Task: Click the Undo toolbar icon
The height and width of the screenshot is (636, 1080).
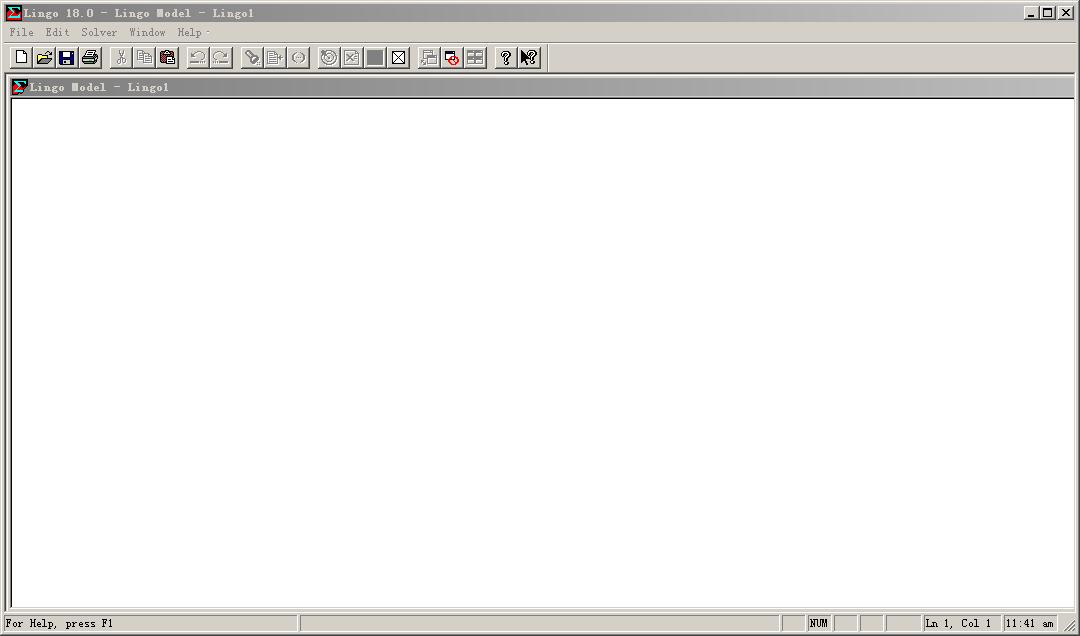Action: click(x=198, y=58)
